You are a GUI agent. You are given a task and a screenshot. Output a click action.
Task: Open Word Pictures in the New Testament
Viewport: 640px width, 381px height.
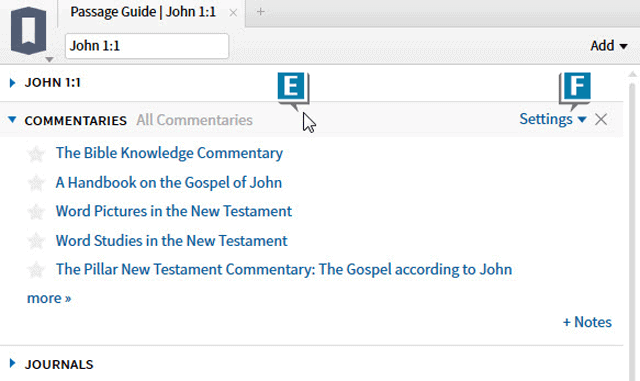pos(173,211)
